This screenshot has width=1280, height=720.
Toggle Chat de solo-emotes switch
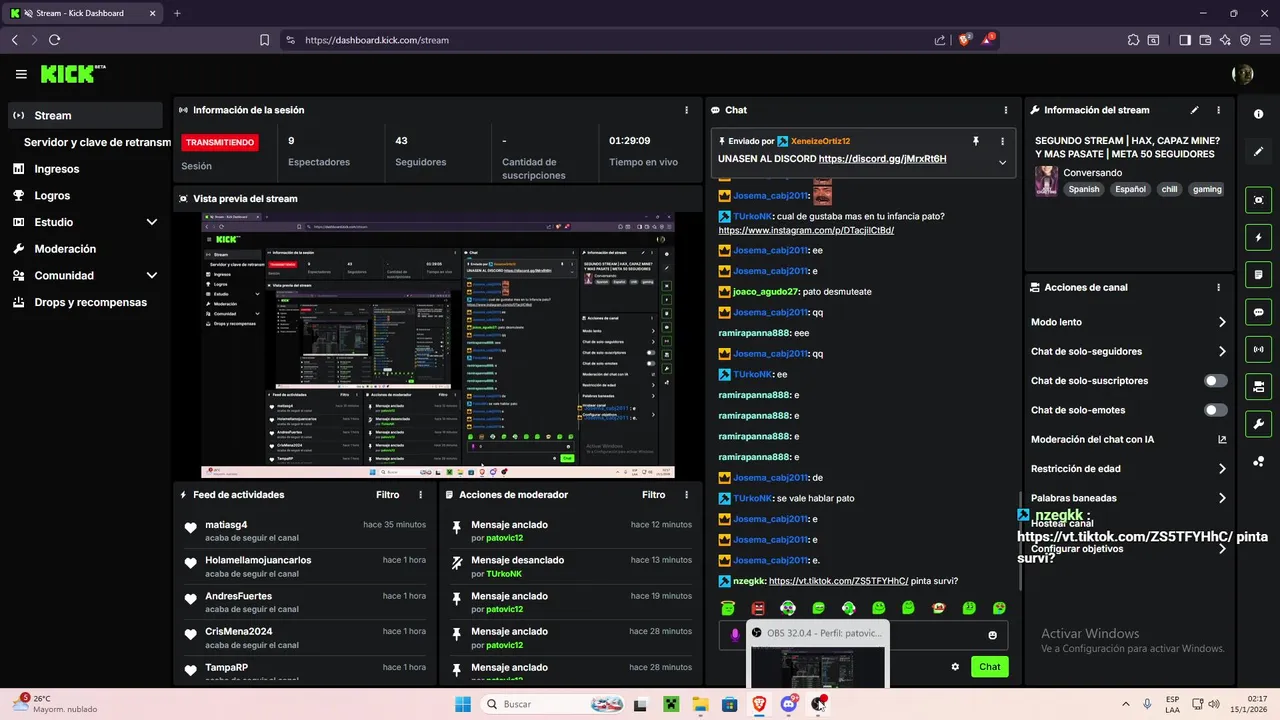click(x=1216, y=410)
